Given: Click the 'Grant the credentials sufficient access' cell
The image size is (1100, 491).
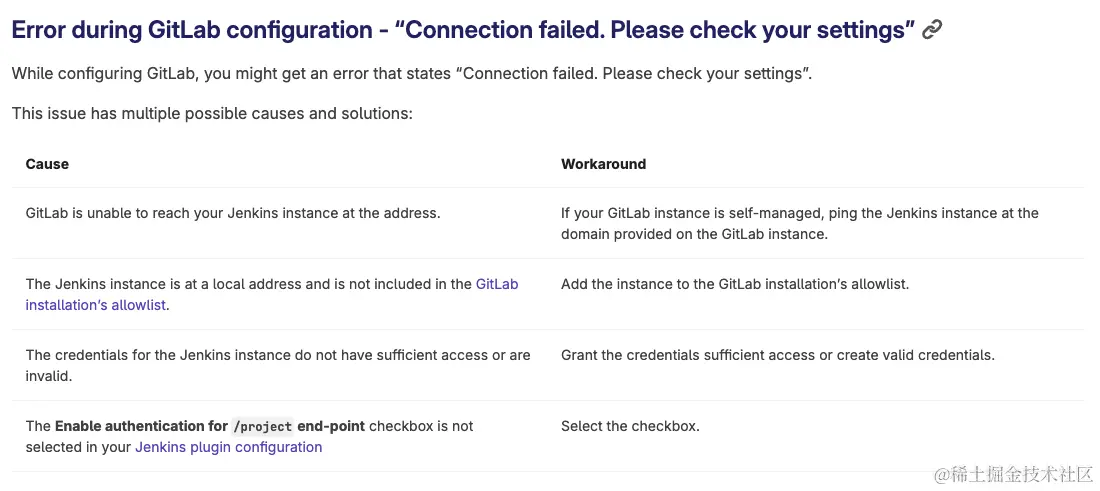Looking at the screenshot, I should coord(777,355).
